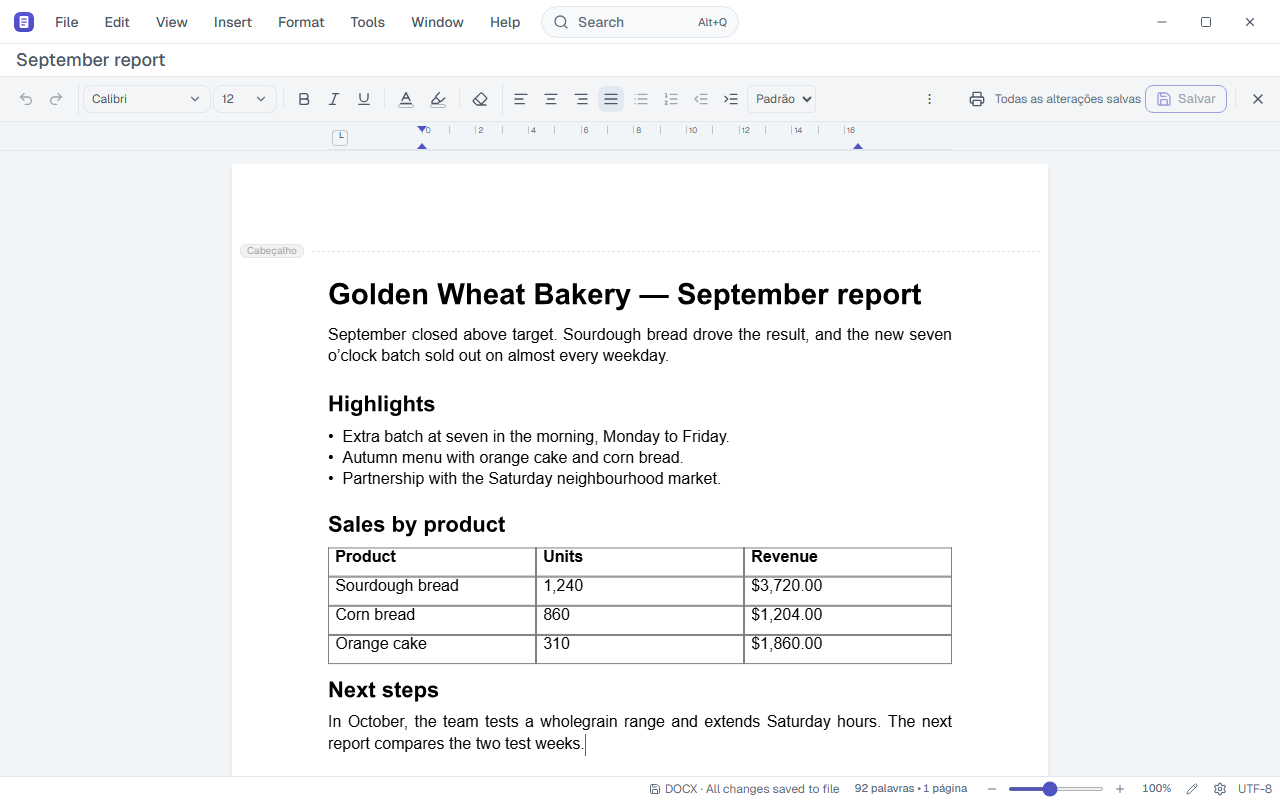Select the right indent marker on ruler
The height and width of the screenshot is (800, 1280).
[858, 146]
